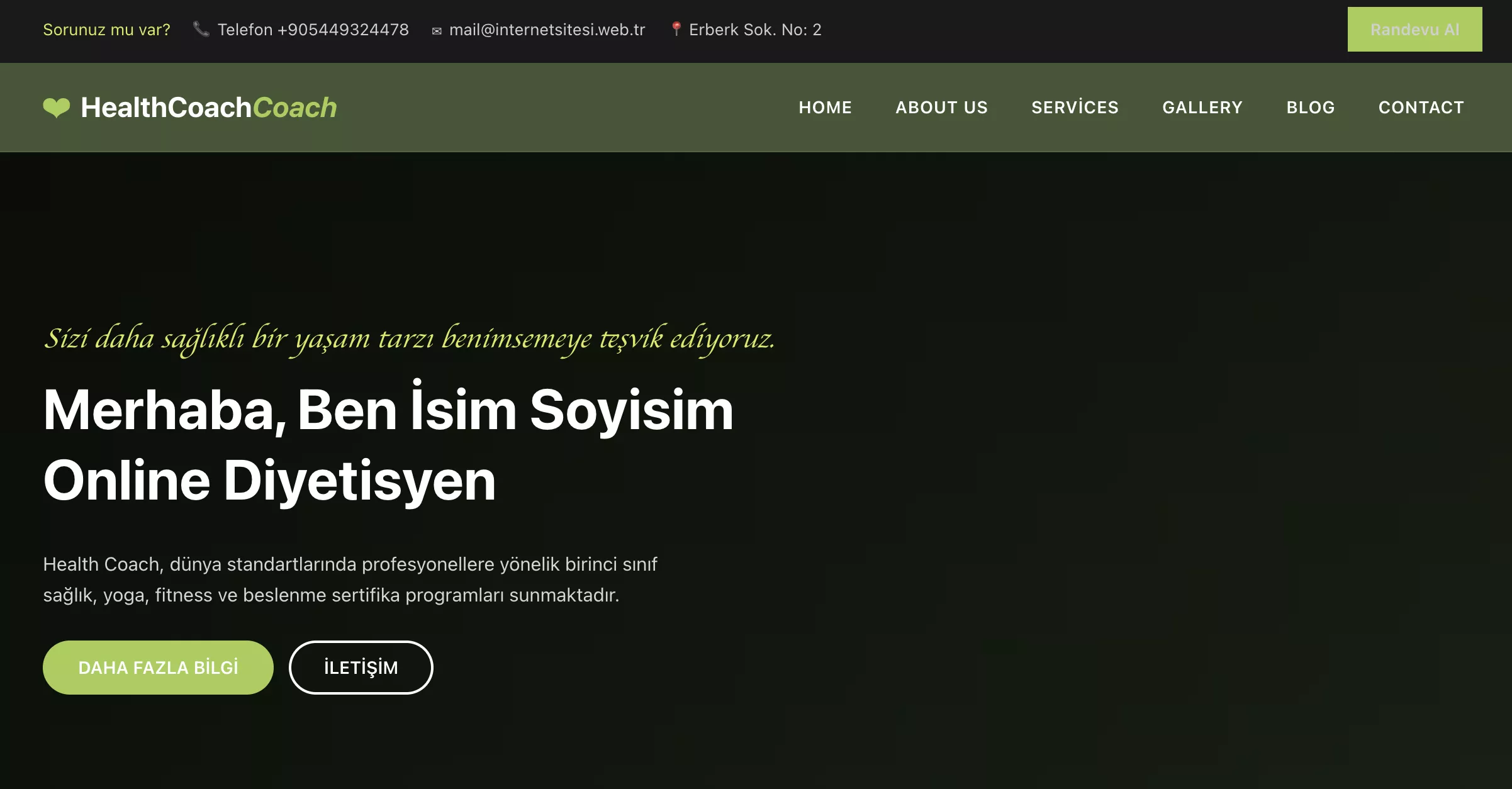Viewport: 1512px width, 789px height.
Task: Click the DAHA FAZLA BİLGİ button
Action: [158, 668]
